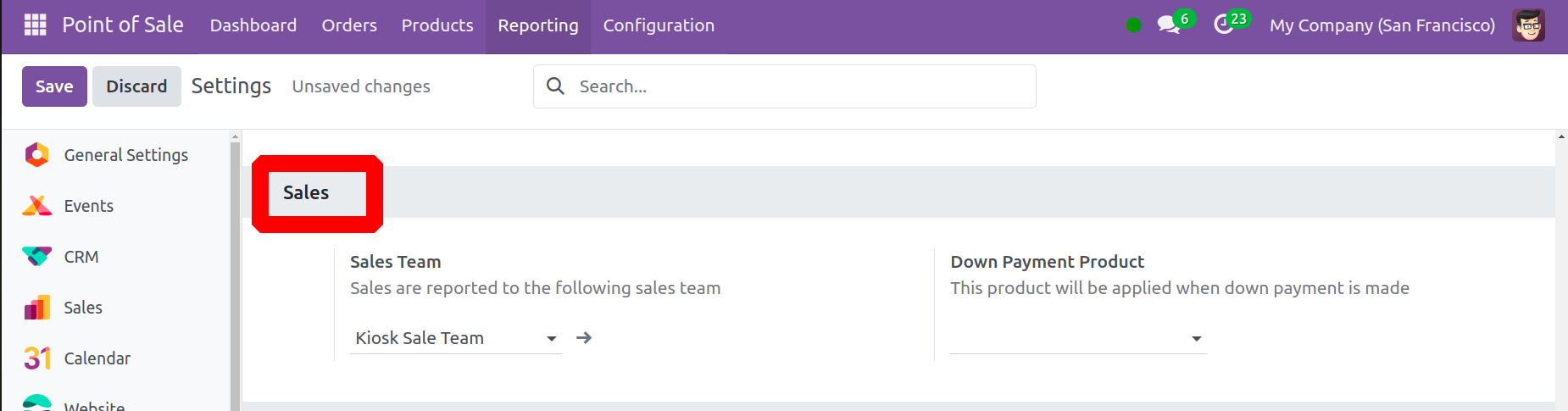Click the arrow link beside Kiosk Sale Team
This screenshot has height=411, width=1568.
(584, 338)
